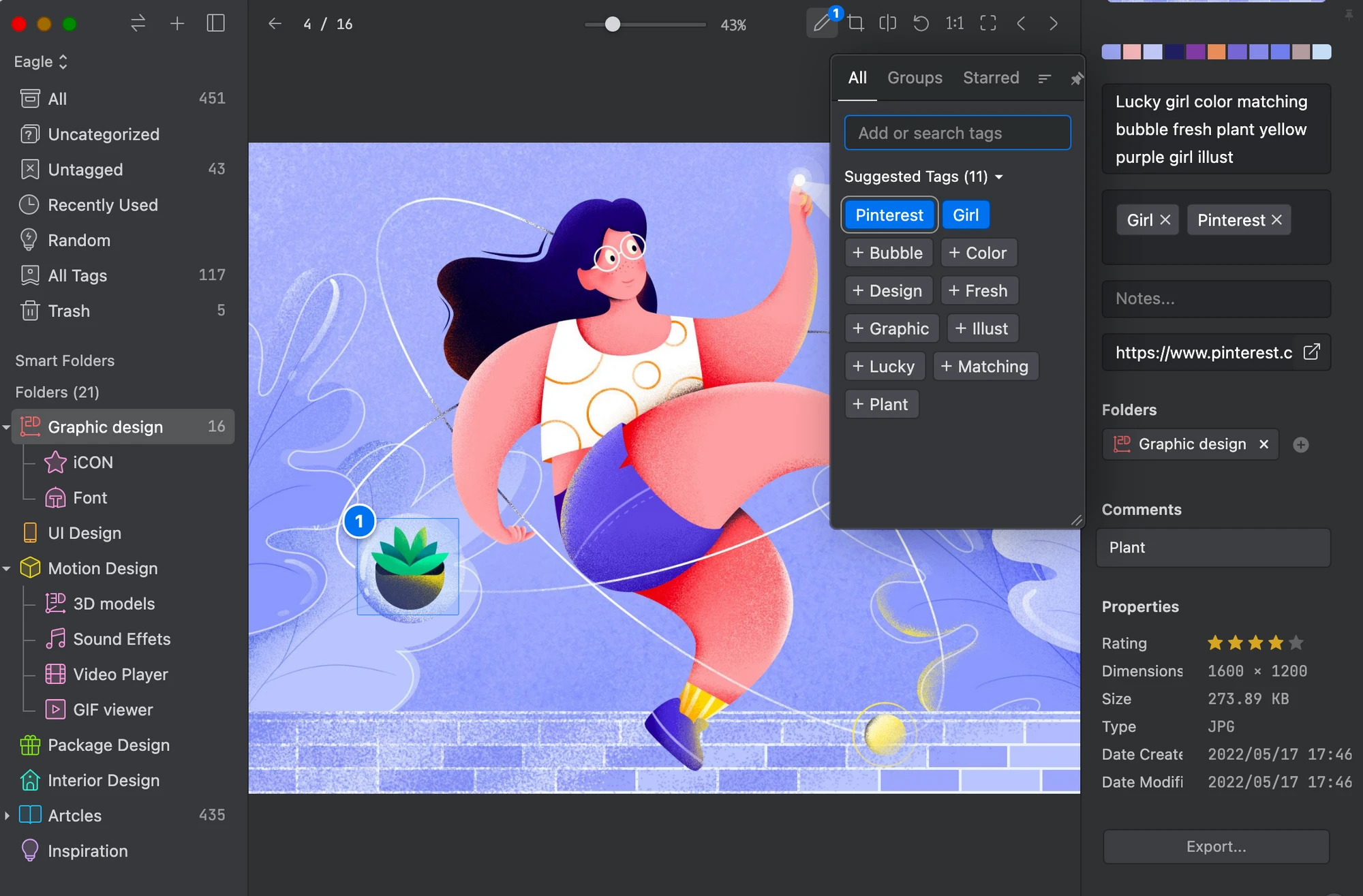Open the Starred tags tab
Image resolution: width=1363 pixels, height=896 pixels.
pos(990,78)
